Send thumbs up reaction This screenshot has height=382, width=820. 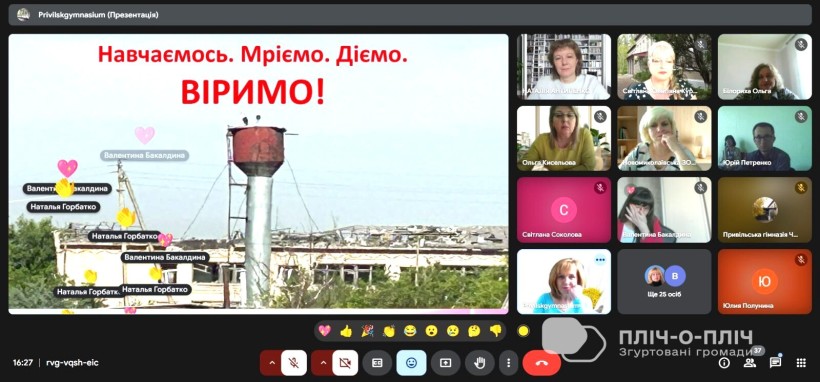tap(346, 331)
